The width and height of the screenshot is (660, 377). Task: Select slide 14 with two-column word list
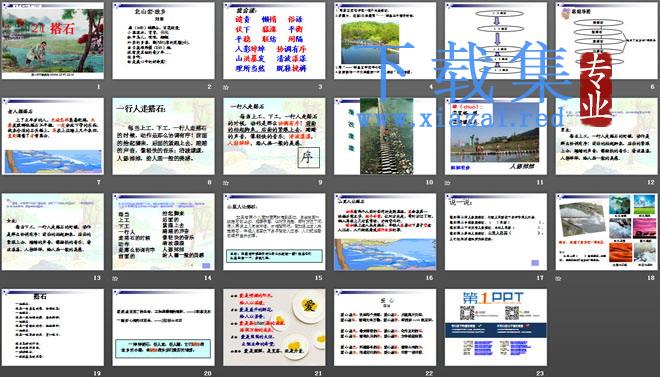tap(163, 232)
